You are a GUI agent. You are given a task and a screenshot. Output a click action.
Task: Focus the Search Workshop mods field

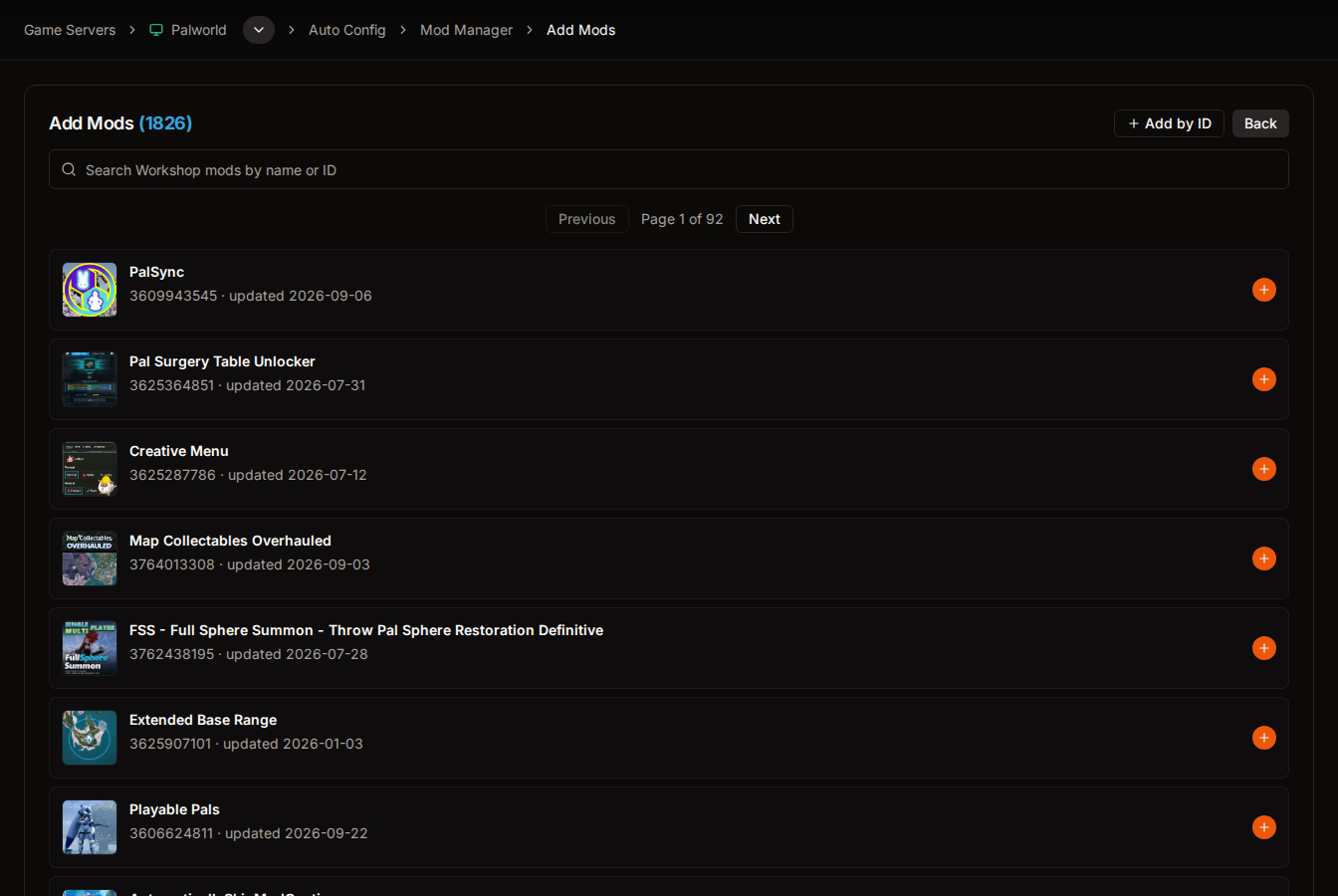click(669, 169)
